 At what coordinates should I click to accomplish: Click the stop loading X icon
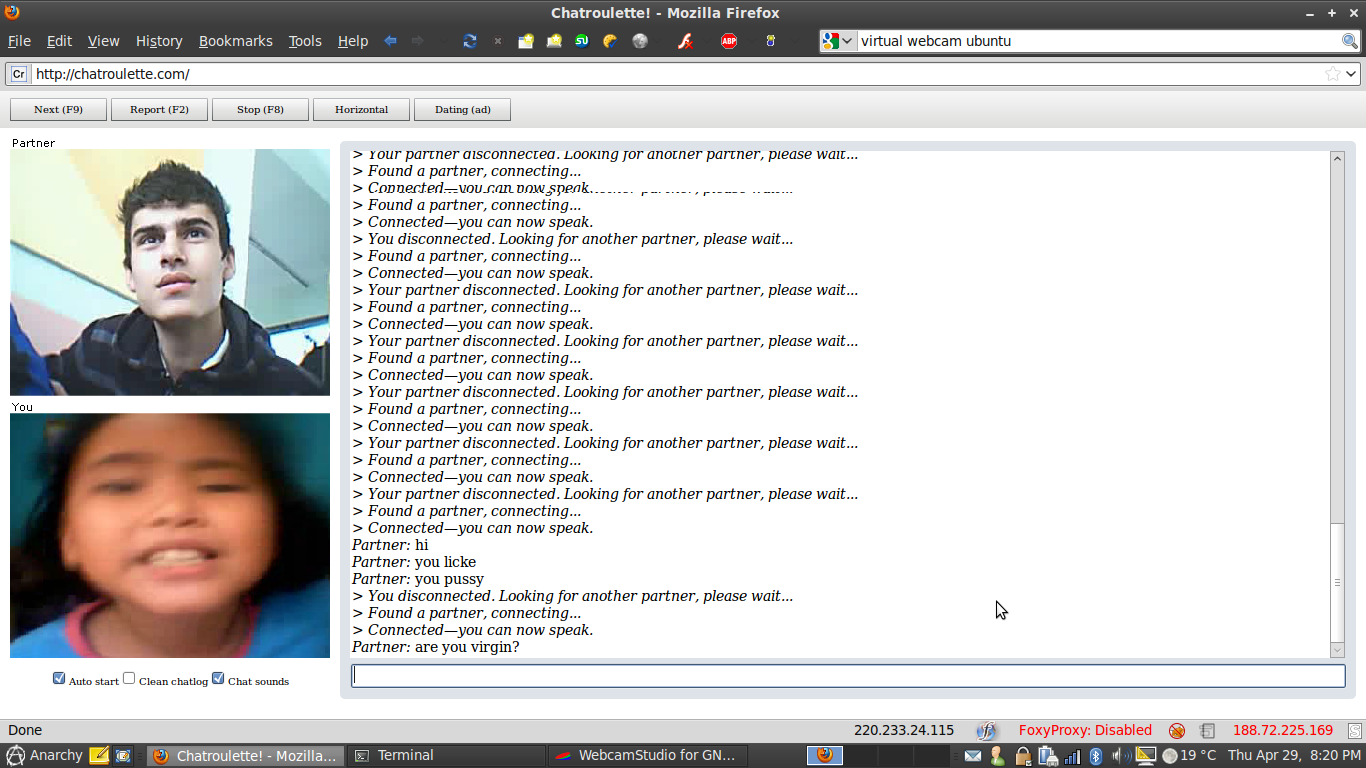pos(498,41)
